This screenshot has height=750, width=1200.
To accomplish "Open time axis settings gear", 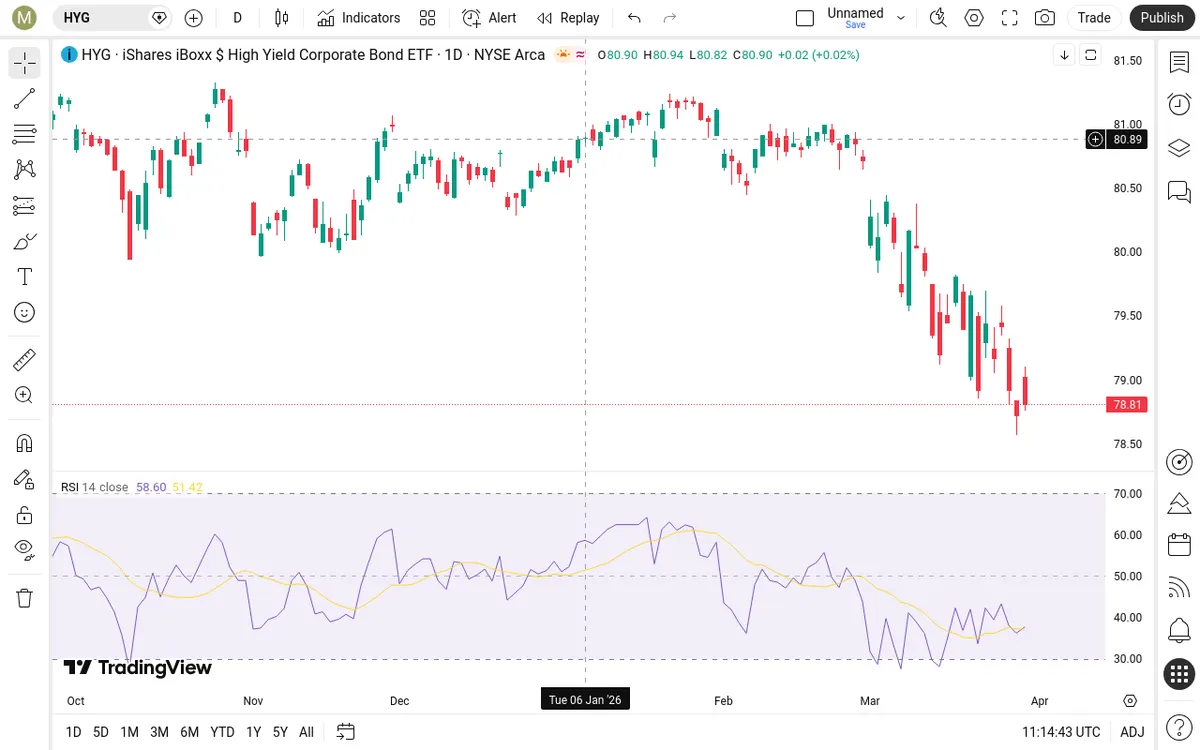I will coord(1131,701).
